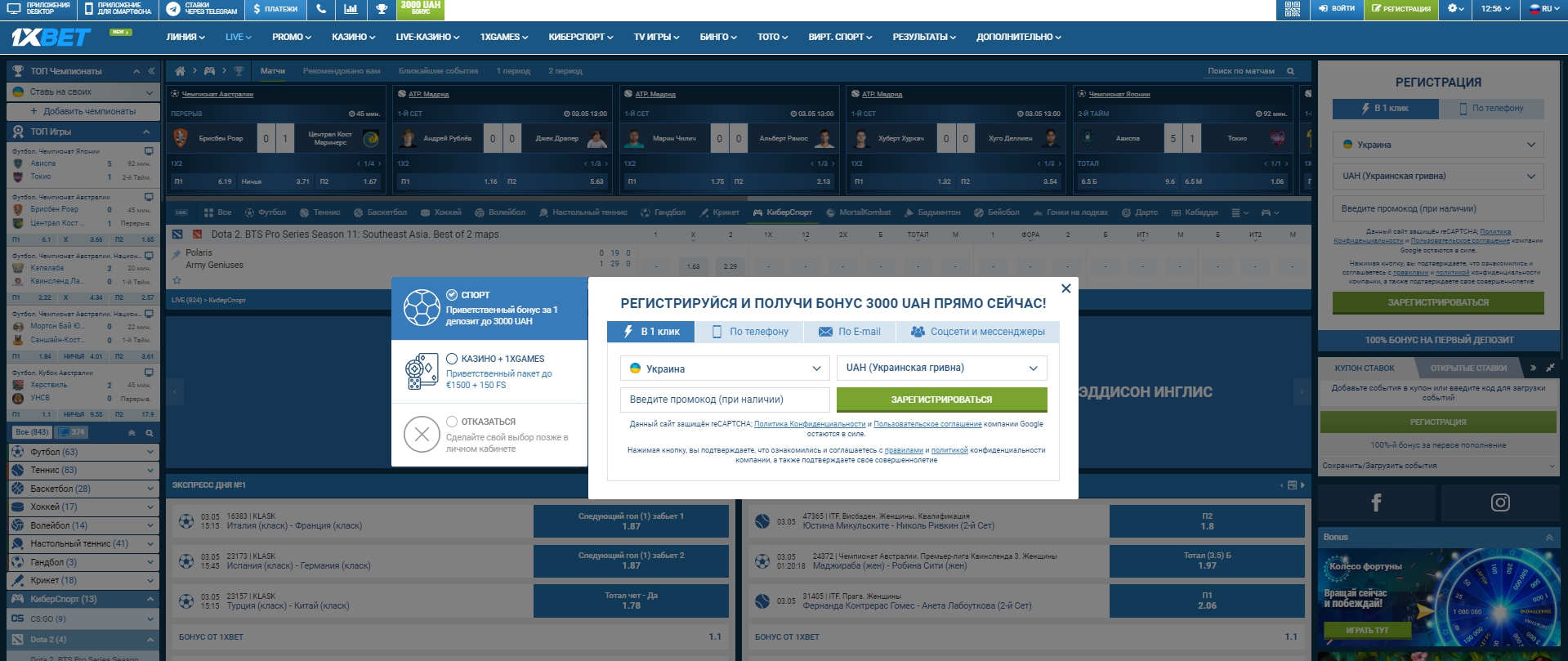Click the statistics chart icon
The width and height of the screenshot is (1568, 661).
351,9
